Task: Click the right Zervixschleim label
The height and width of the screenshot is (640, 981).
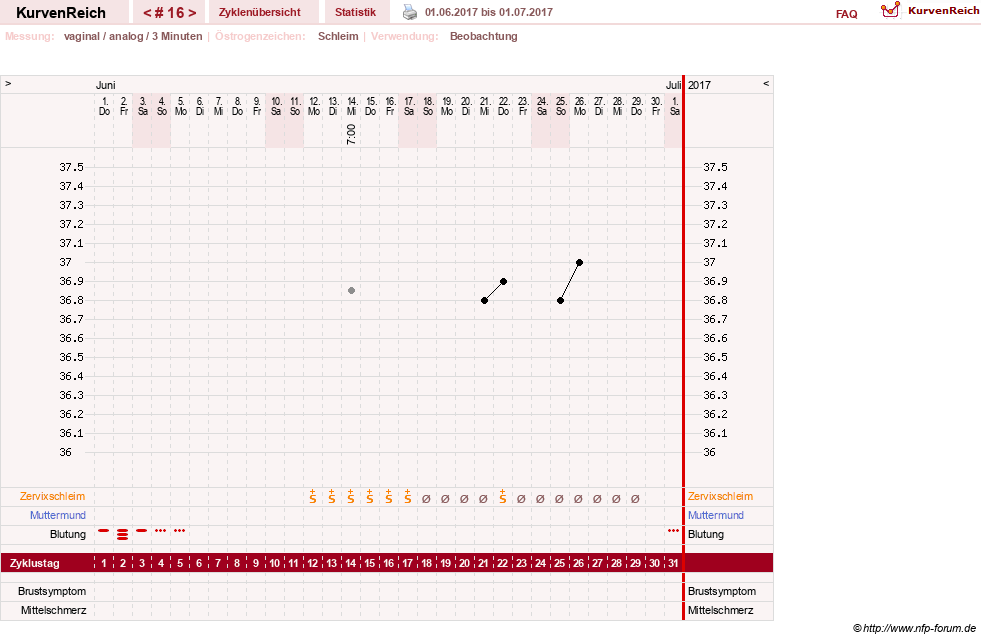Action: tap(721, 496)
